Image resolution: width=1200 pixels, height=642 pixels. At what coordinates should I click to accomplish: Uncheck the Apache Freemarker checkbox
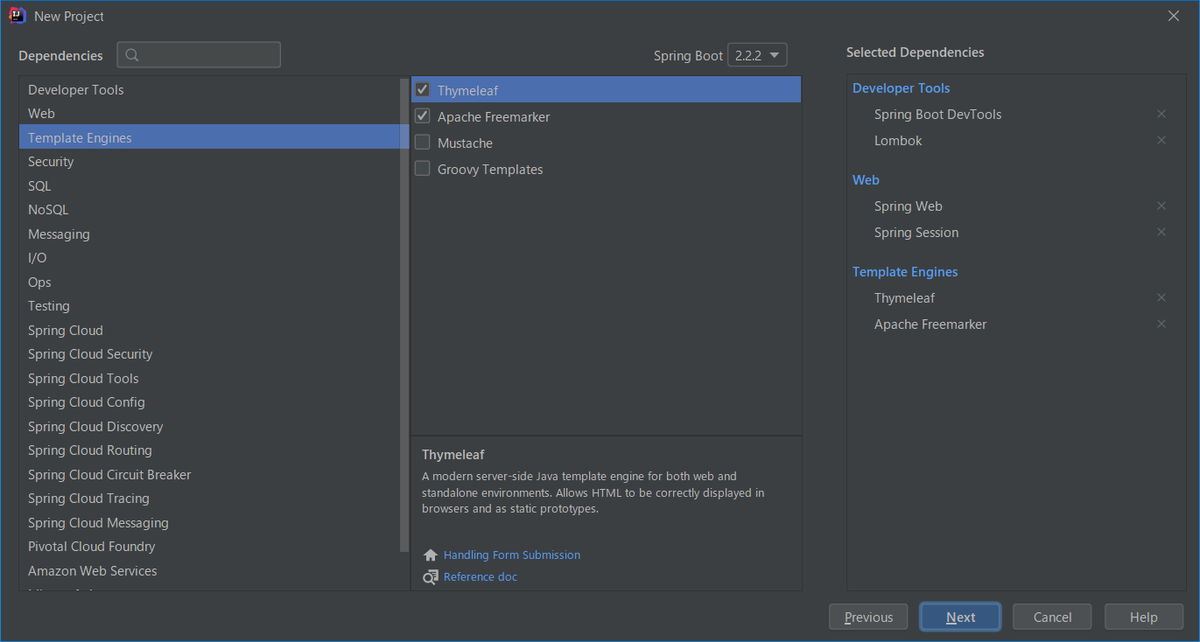423,116
